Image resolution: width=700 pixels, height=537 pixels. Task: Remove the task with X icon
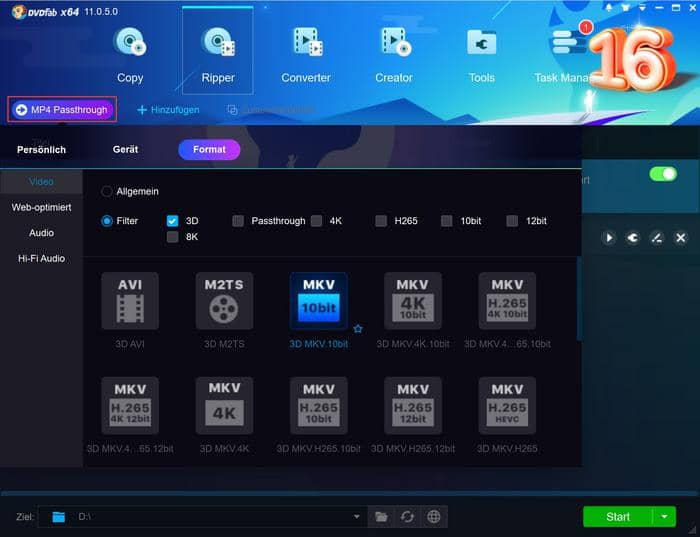click(681, 237)
